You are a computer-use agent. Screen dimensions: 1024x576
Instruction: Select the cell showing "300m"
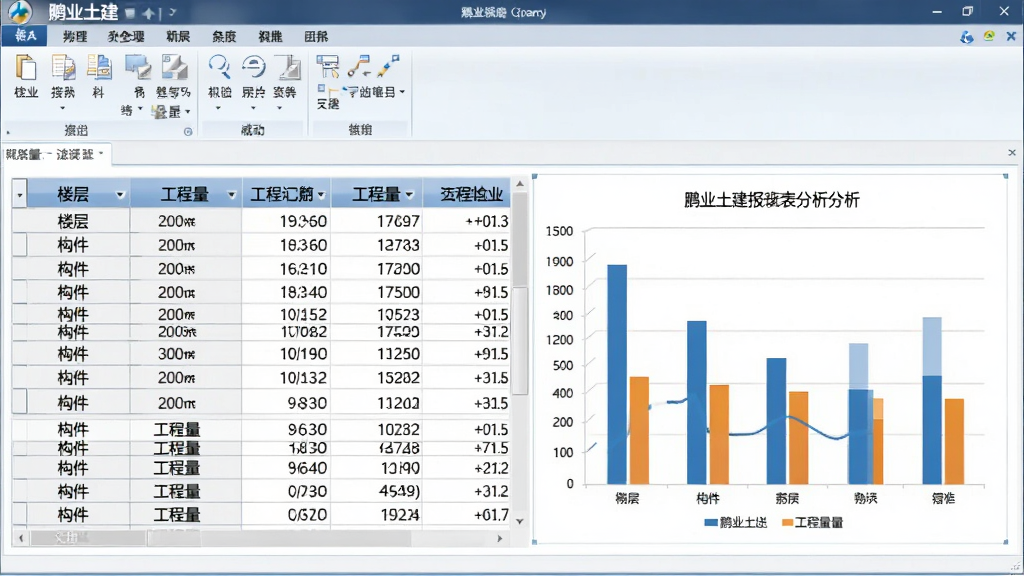[185, 354]
